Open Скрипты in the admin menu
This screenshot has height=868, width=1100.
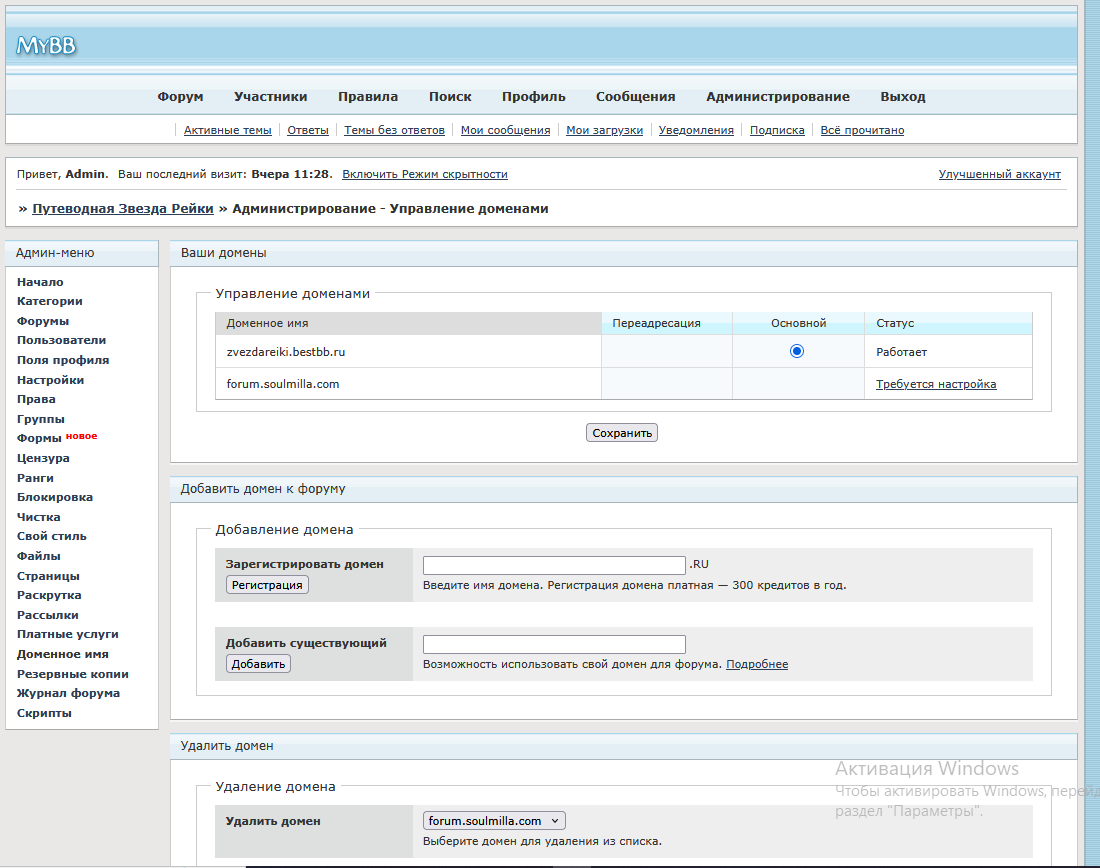tap(44, 713)
